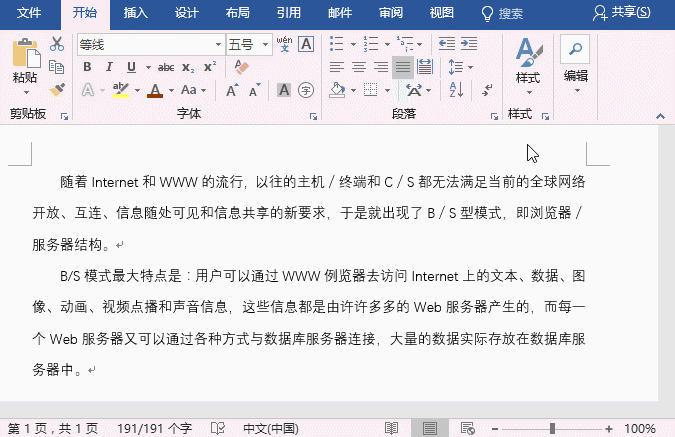Click zoom out minus button

(495, 429)
